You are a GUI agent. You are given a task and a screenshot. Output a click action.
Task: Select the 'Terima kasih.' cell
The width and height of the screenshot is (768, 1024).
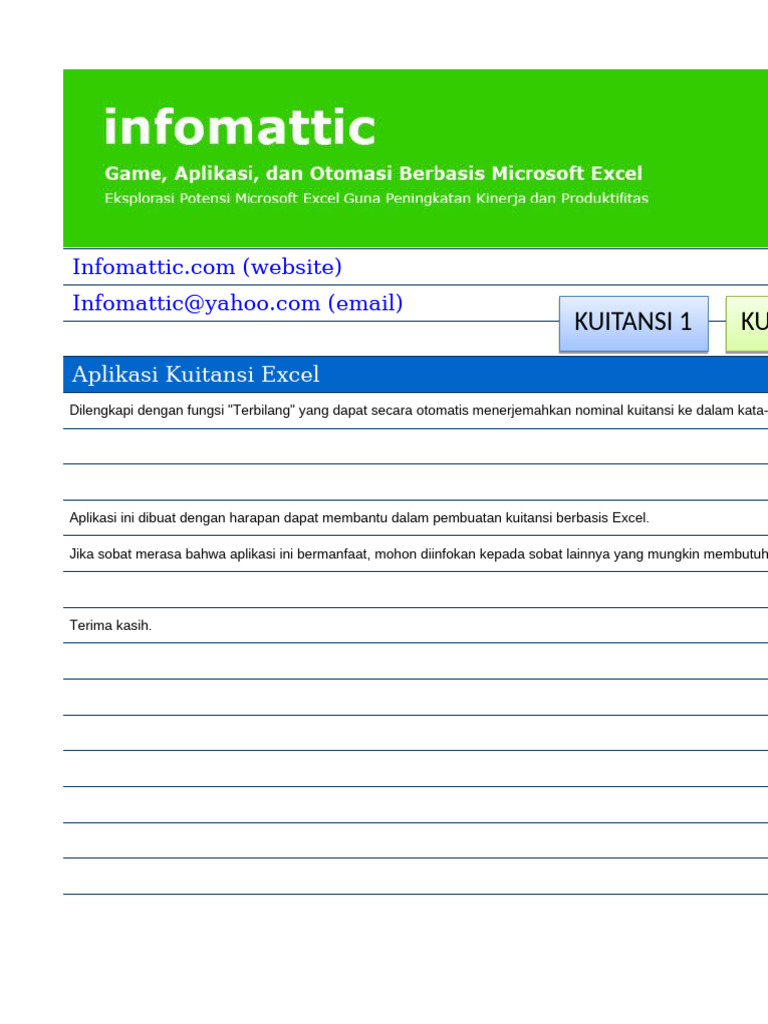tap(110, 625)
